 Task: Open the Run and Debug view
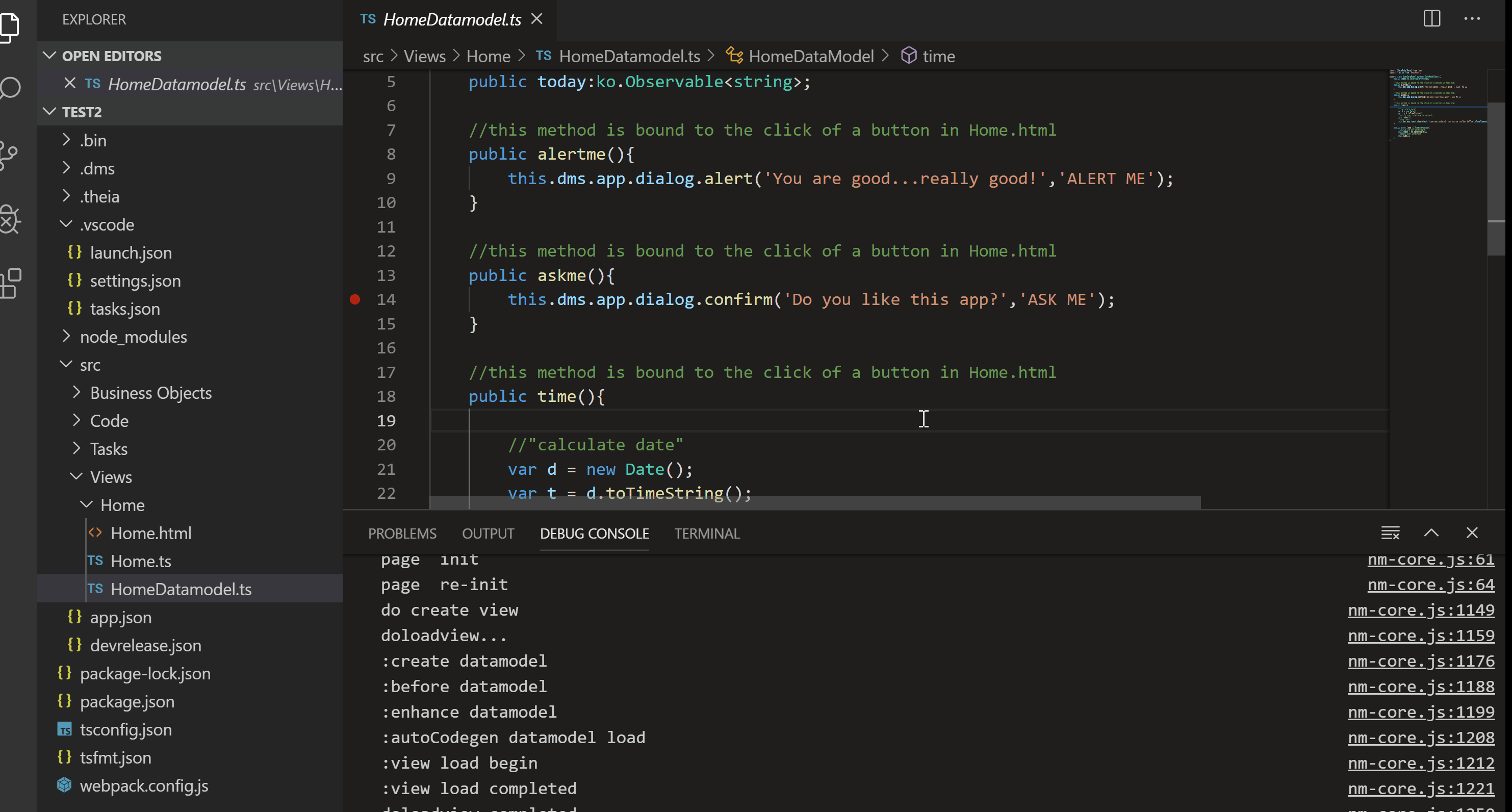point(10,220)
